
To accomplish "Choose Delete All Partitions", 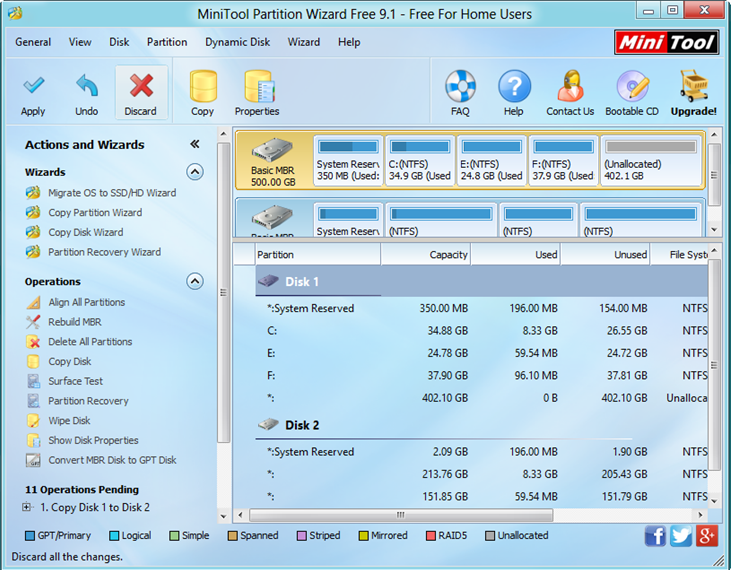I will click(90, 342).
